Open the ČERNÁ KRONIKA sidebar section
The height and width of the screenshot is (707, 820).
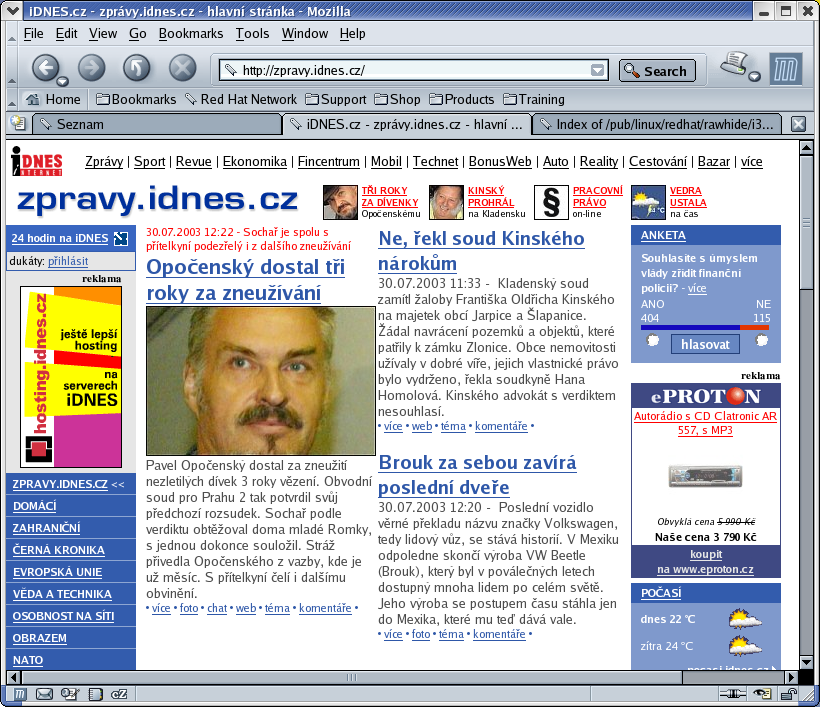[x=59, y=550]
